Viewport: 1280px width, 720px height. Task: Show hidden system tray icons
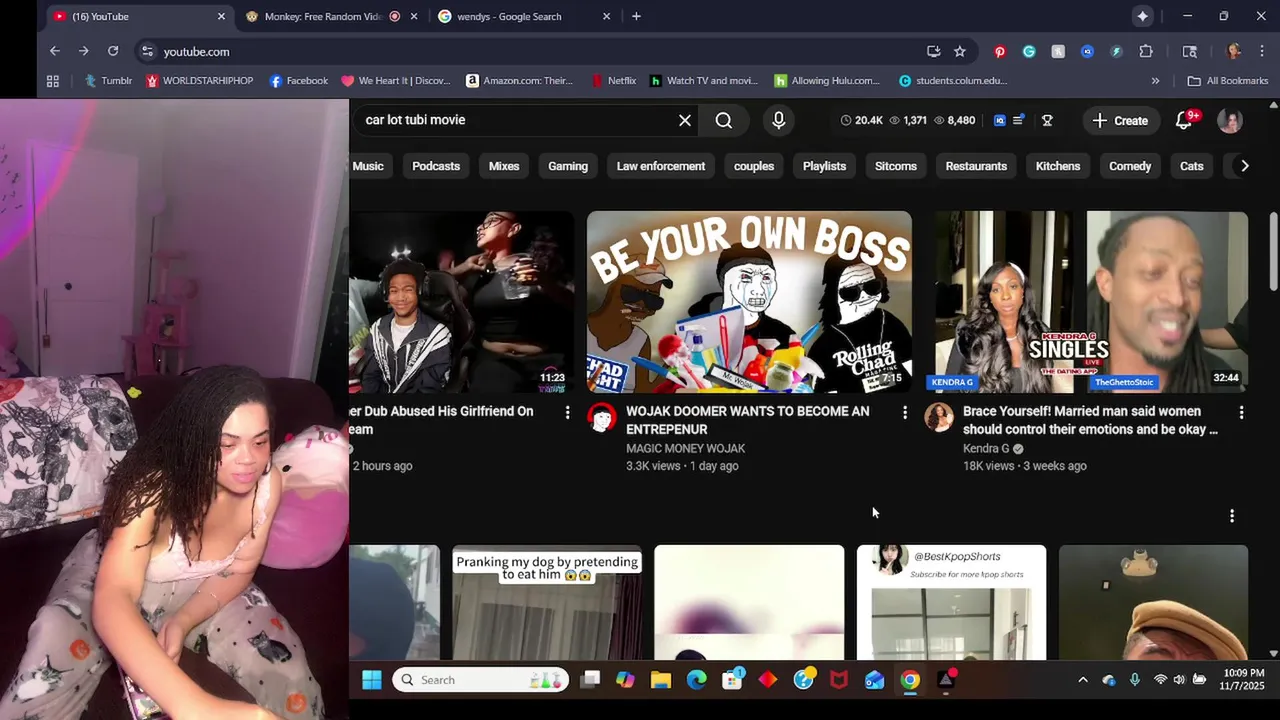1082,680
